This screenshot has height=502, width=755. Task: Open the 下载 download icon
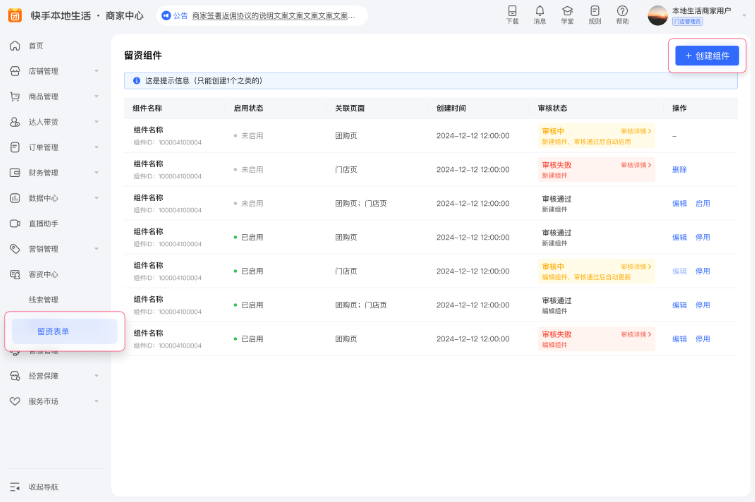(x=512, y=11)
